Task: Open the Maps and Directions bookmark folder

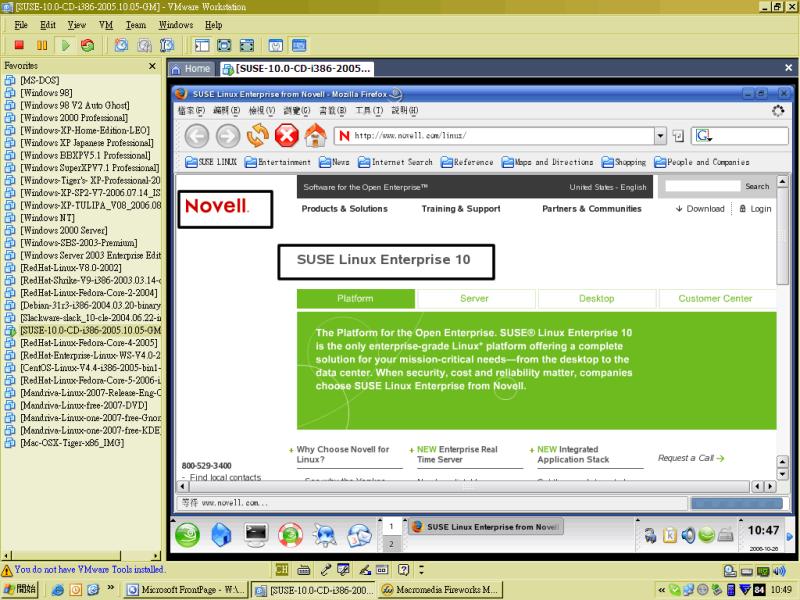Action: tap(547, 162)
